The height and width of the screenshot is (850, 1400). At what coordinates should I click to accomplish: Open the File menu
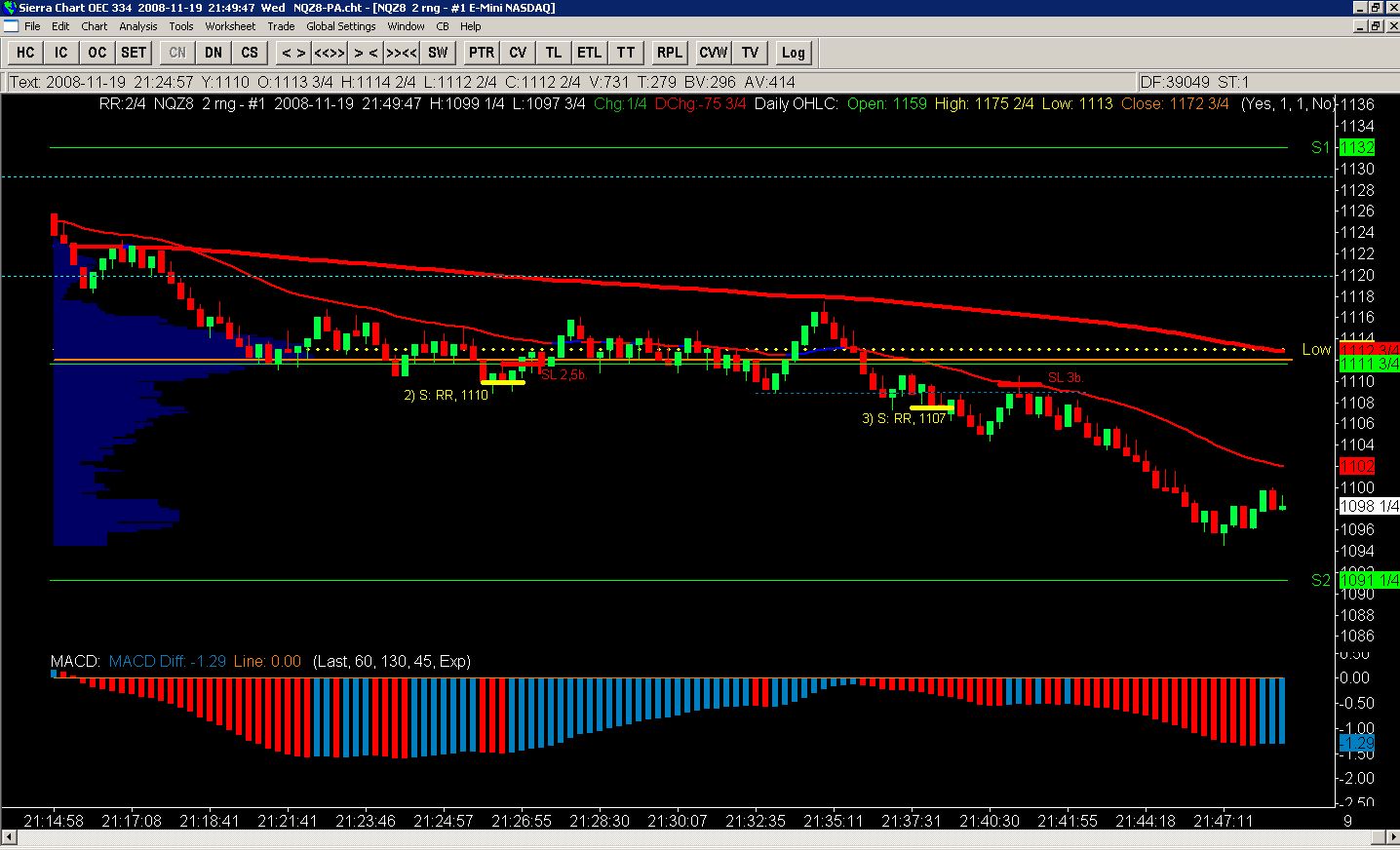click(32, 26)
